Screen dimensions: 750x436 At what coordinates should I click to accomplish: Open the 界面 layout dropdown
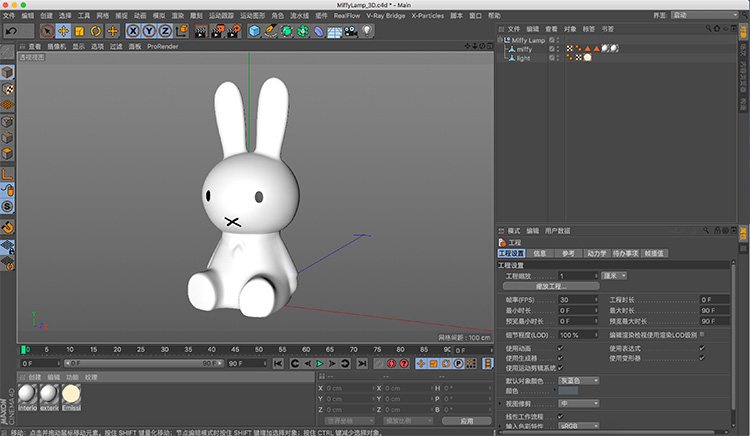[705, 15]
